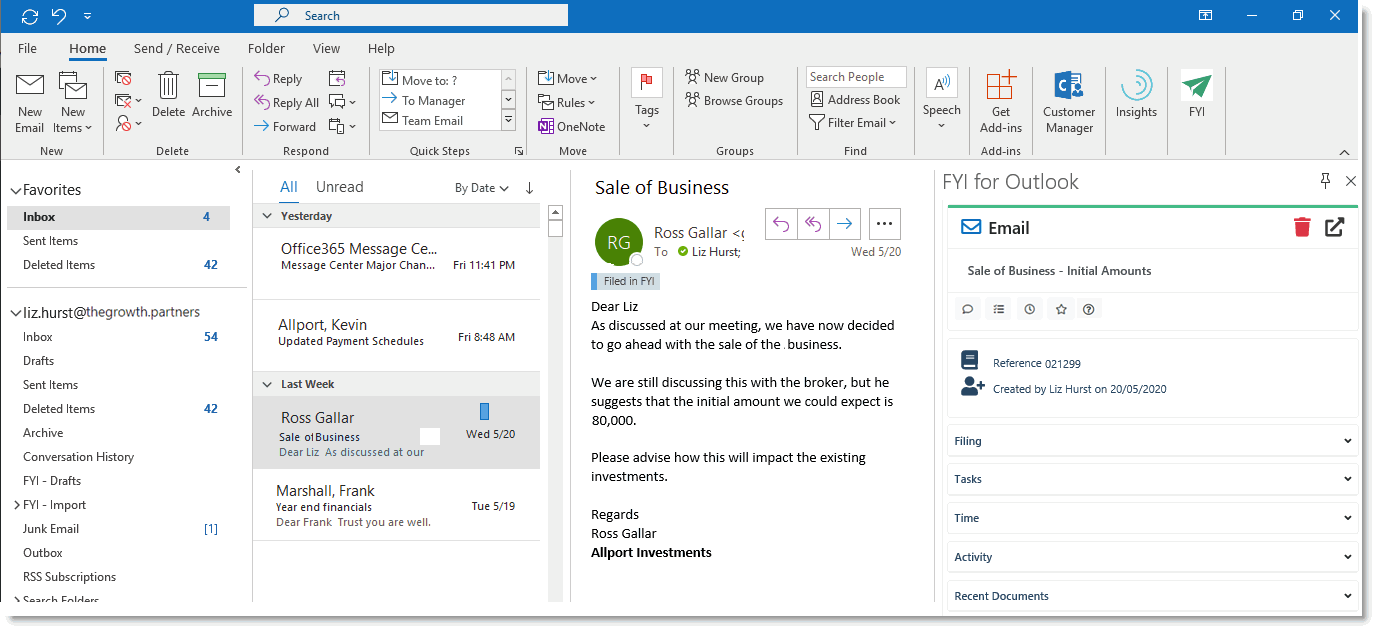Click reply arrow in reading pane

781,224
